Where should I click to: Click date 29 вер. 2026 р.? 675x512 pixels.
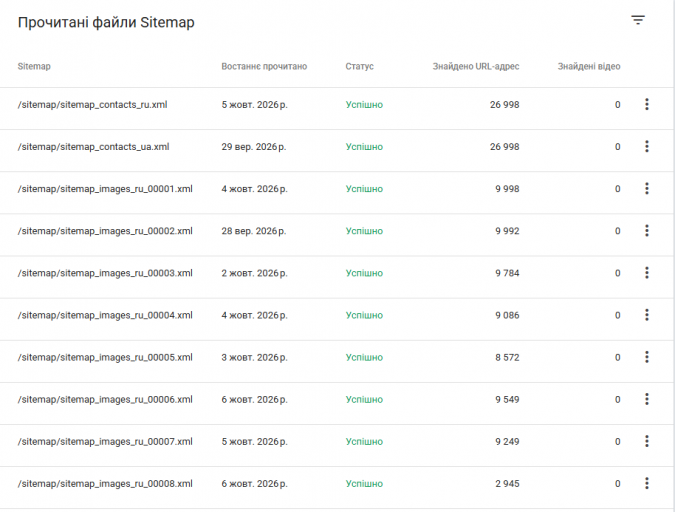[254, 147]
